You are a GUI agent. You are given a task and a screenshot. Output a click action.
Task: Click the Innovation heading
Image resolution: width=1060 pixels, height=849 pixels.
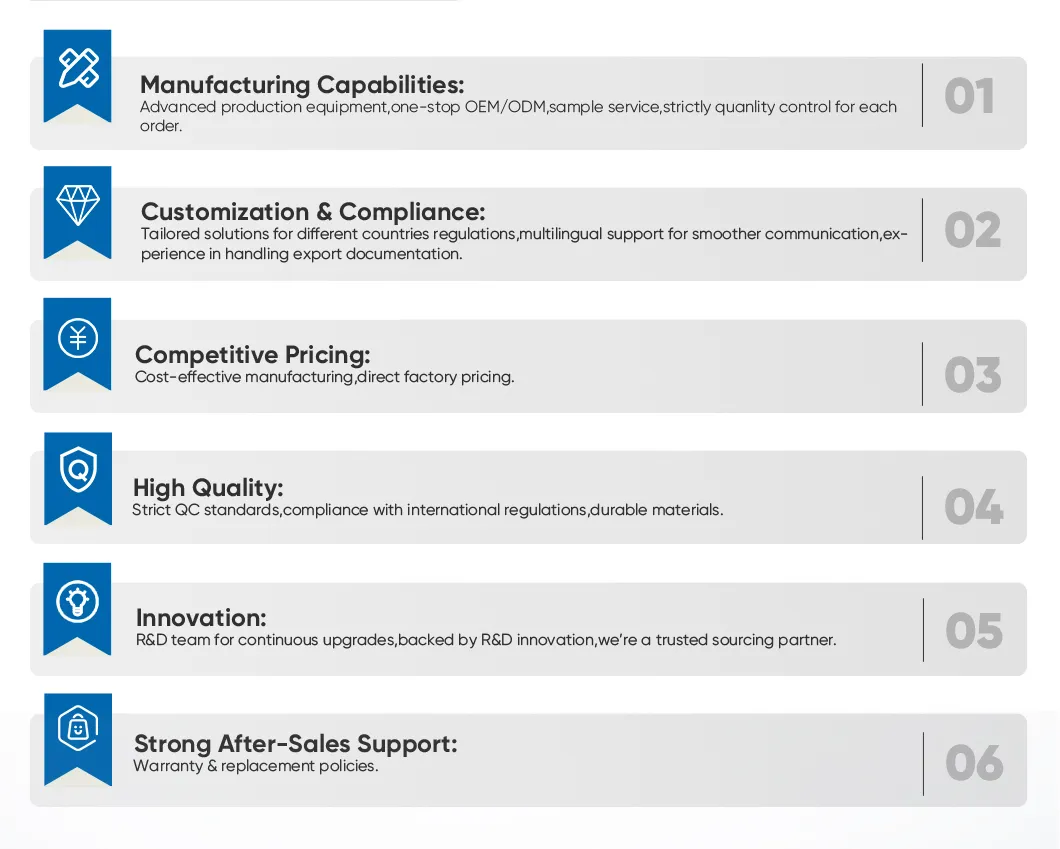click(x=201, y=617)
